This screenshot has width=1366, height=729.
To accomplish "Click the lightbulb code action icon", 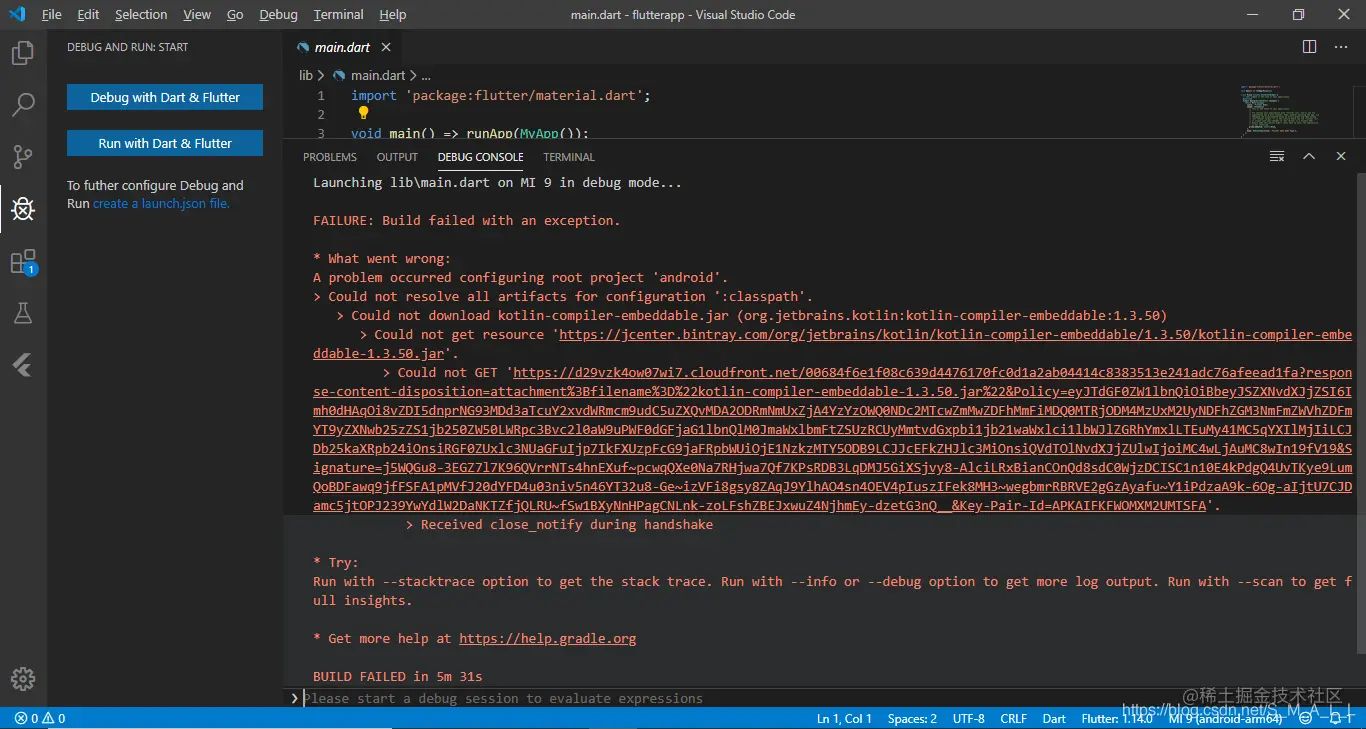I will click(x=364, y=113).
